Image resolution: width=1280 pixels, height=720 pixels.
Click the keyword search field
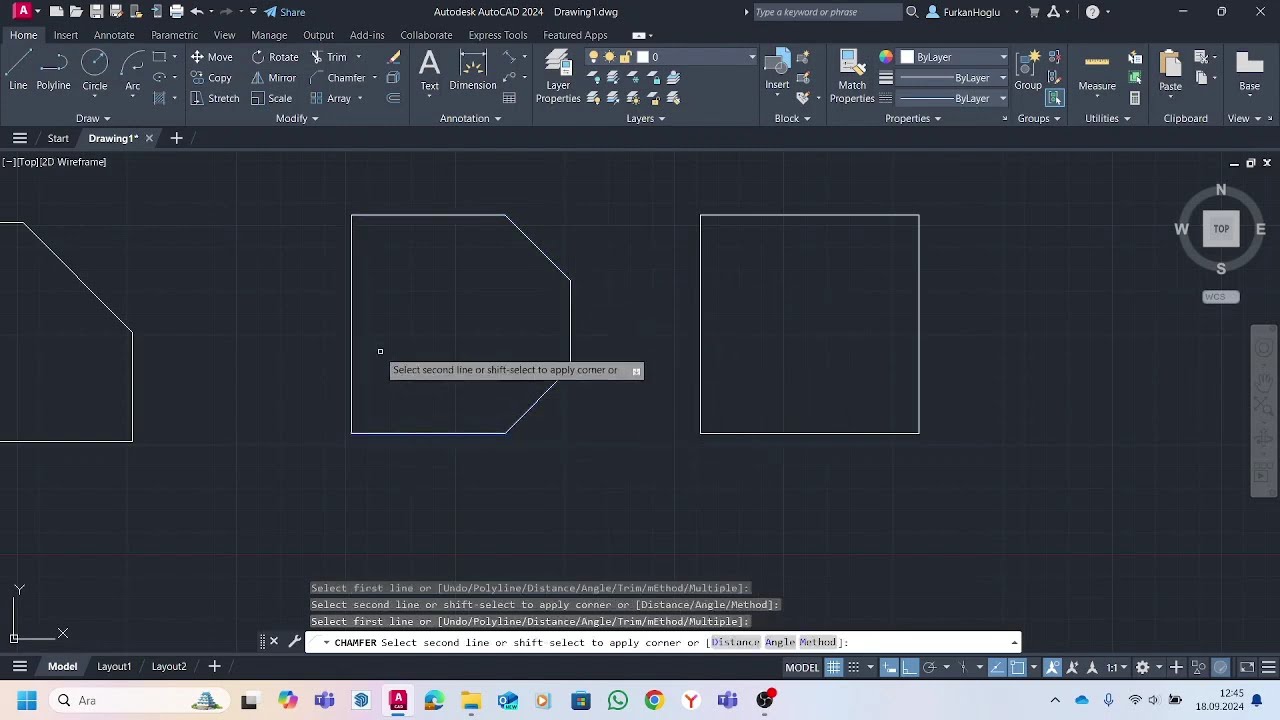click(826, 12)
